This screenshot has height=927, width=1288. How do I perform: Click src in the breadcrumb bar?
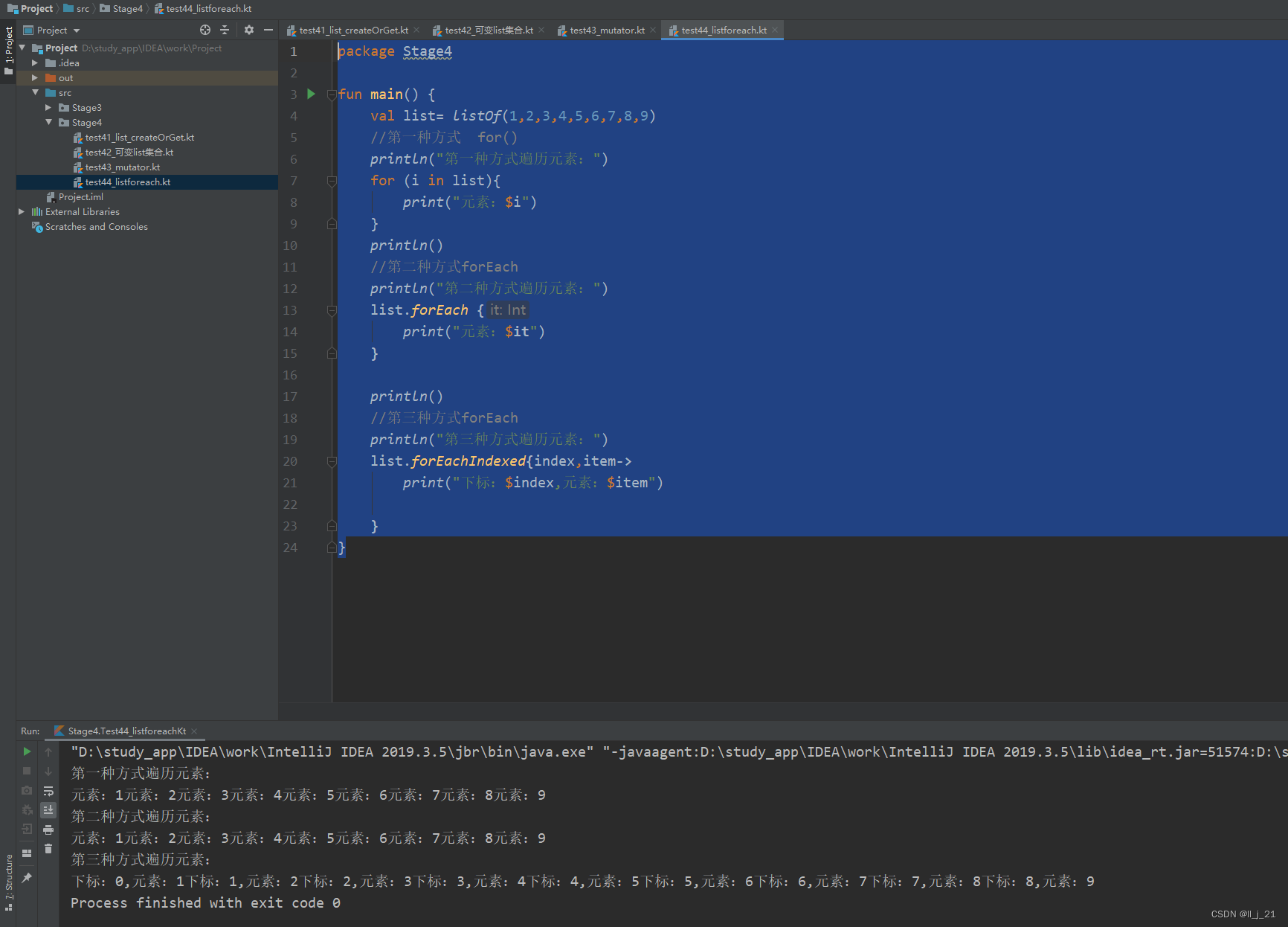click(77, 9)
